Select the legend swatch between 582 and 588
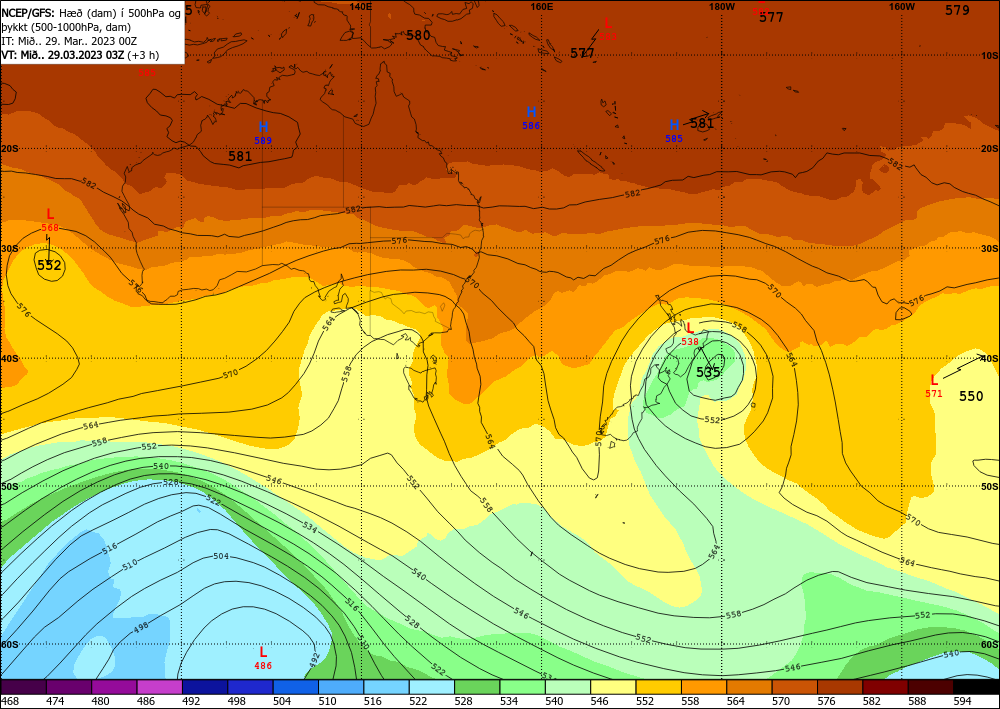The height and width of the screenshot is (709, 1000). [x=885, y=687]
